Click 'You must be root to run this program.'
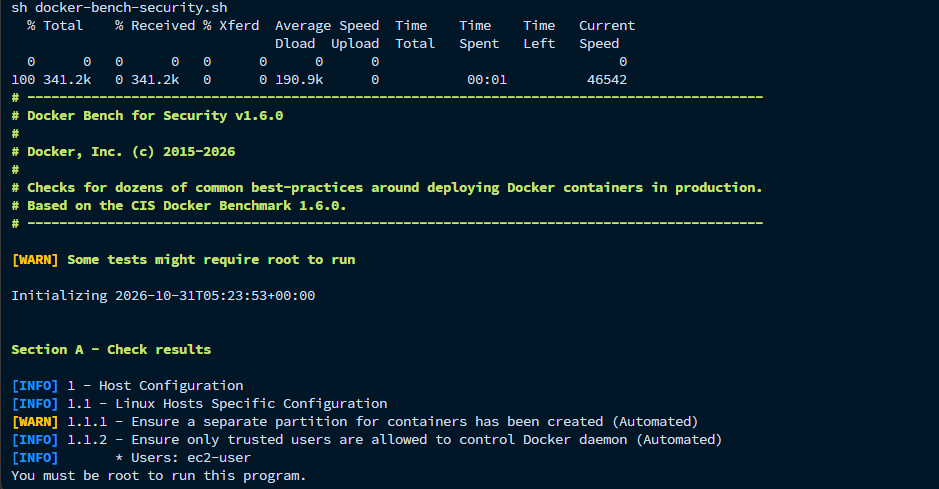Image resolution: width=939 pixels, height=489 pixels. point(159,475)
